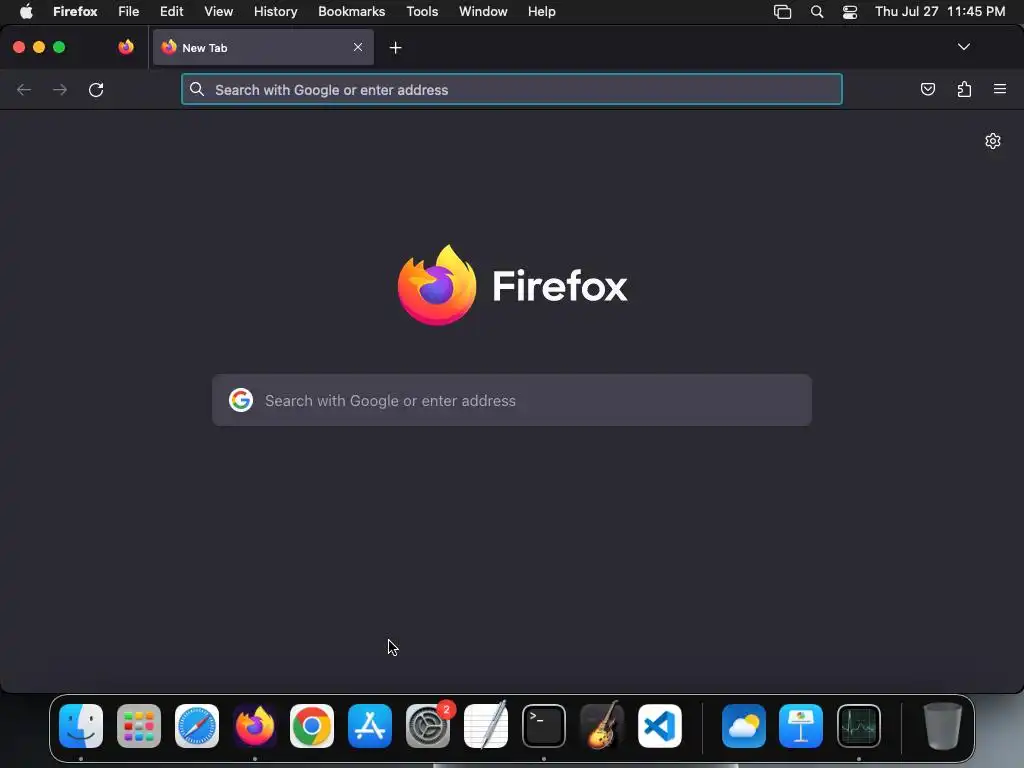Viewport: 1024px width, 768px height.
Task: Click the Firefox icon in the Dock
Action: point(255,726)
